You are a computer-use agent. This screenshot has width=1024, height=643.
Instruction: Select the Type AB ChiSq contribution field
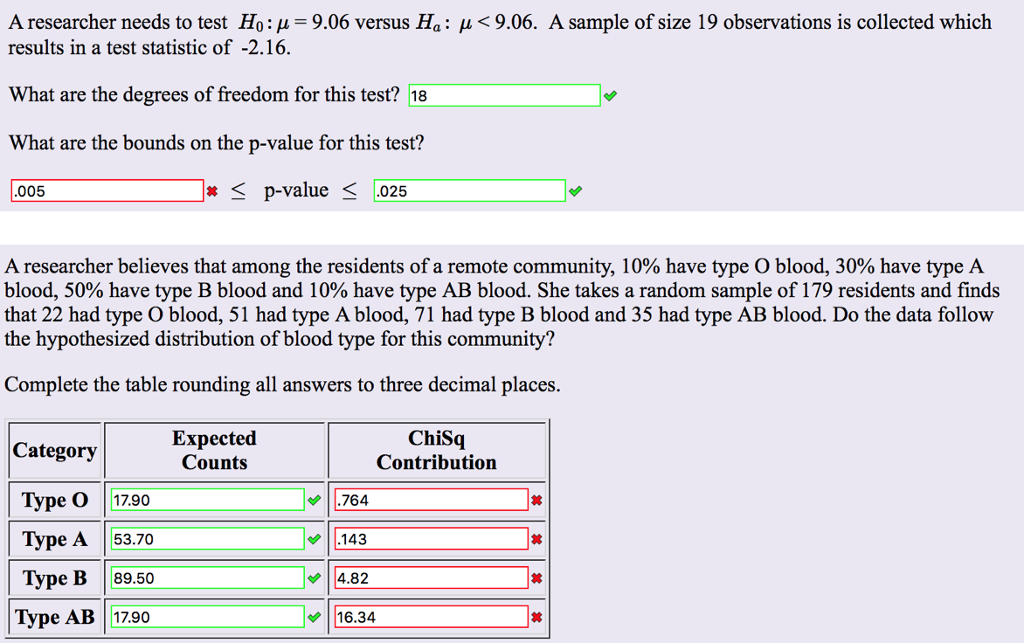(x=431, y=616)
